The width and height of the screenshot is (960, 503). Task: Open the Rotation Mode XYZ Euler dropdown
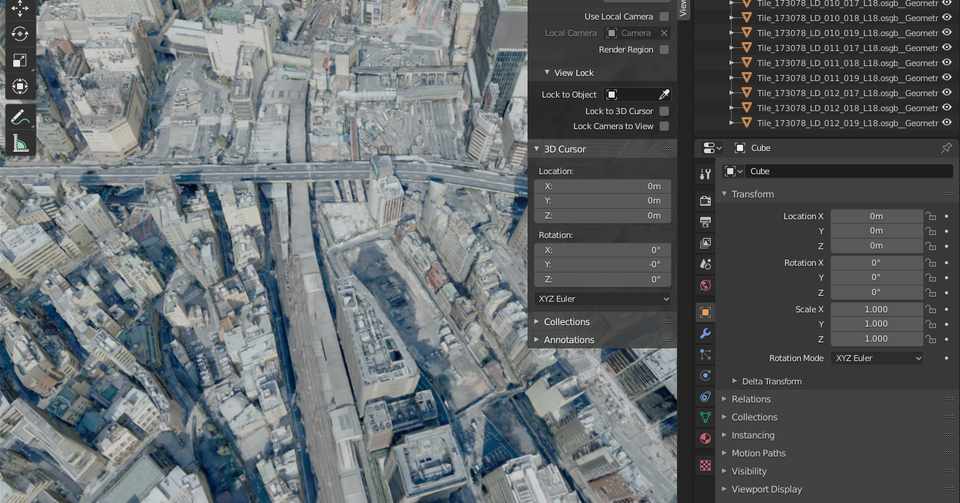point(877,358)
